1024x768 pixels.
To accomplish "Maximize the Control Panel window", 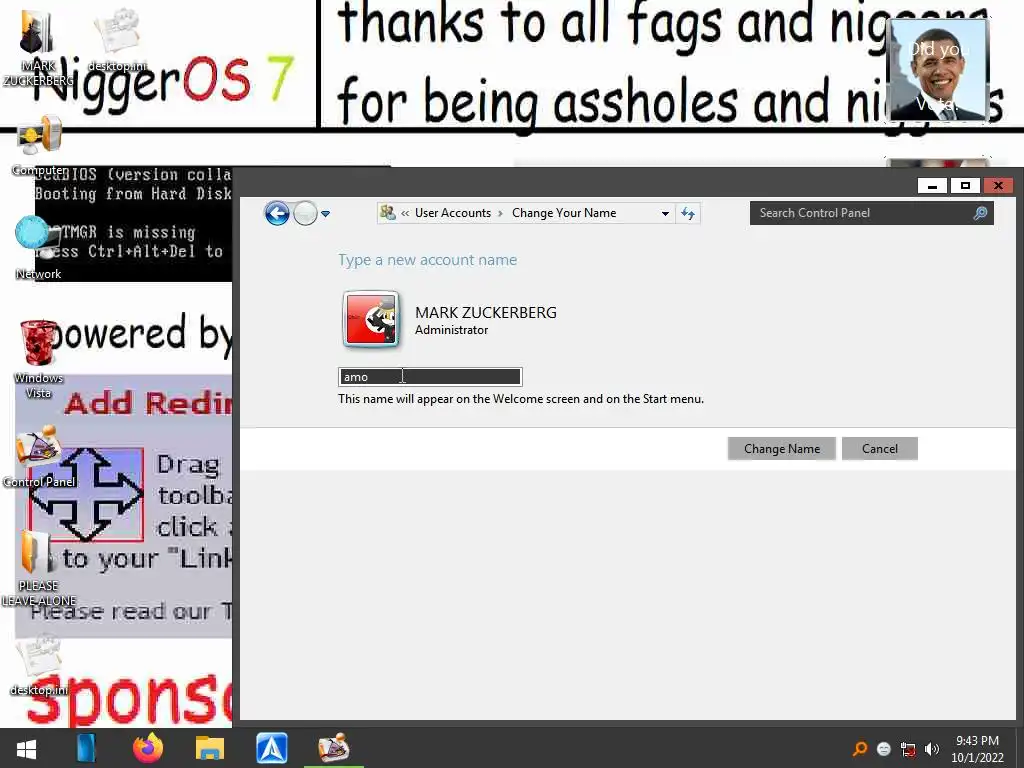I will coord(965,186).
